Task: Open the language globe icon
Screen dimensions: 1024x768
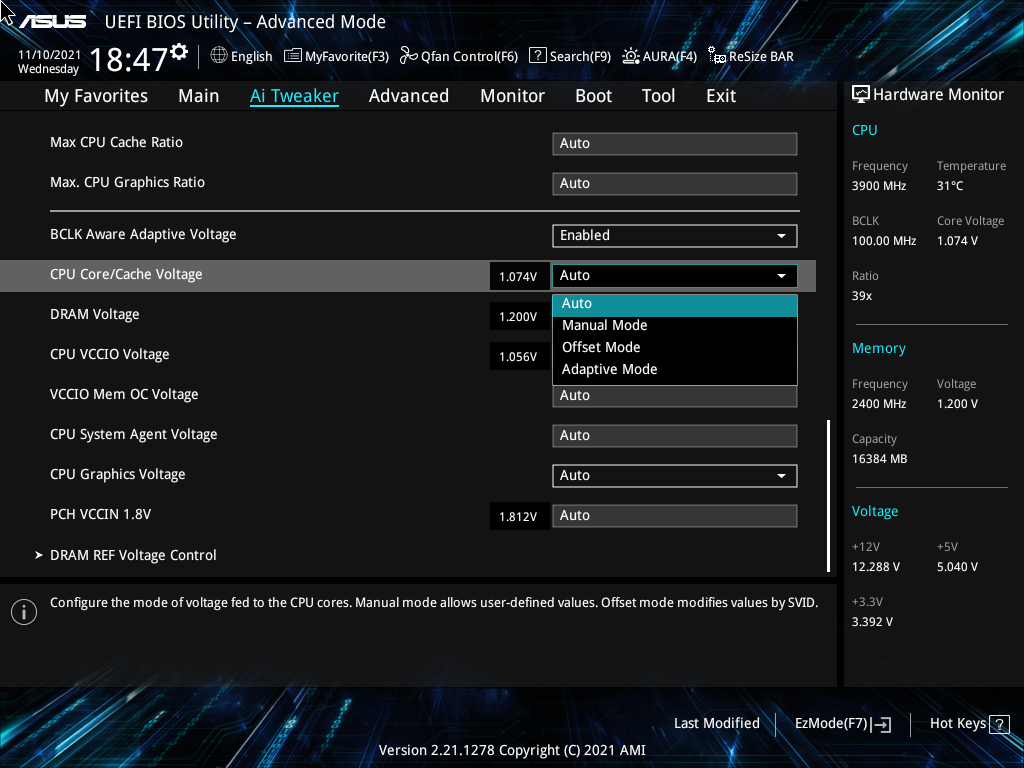Action: pos(219,56)
